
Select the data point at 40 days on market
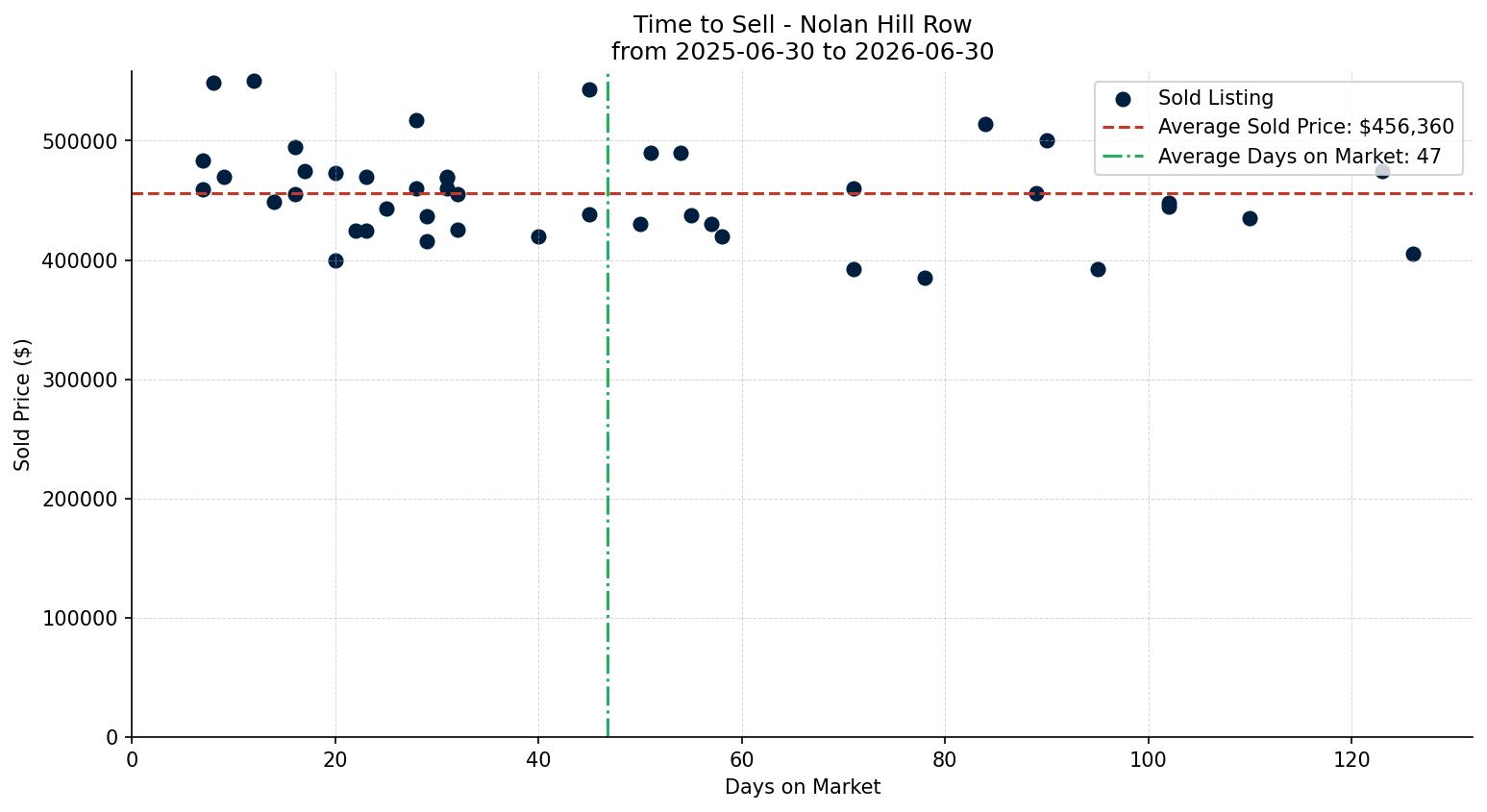click(538, 236)
